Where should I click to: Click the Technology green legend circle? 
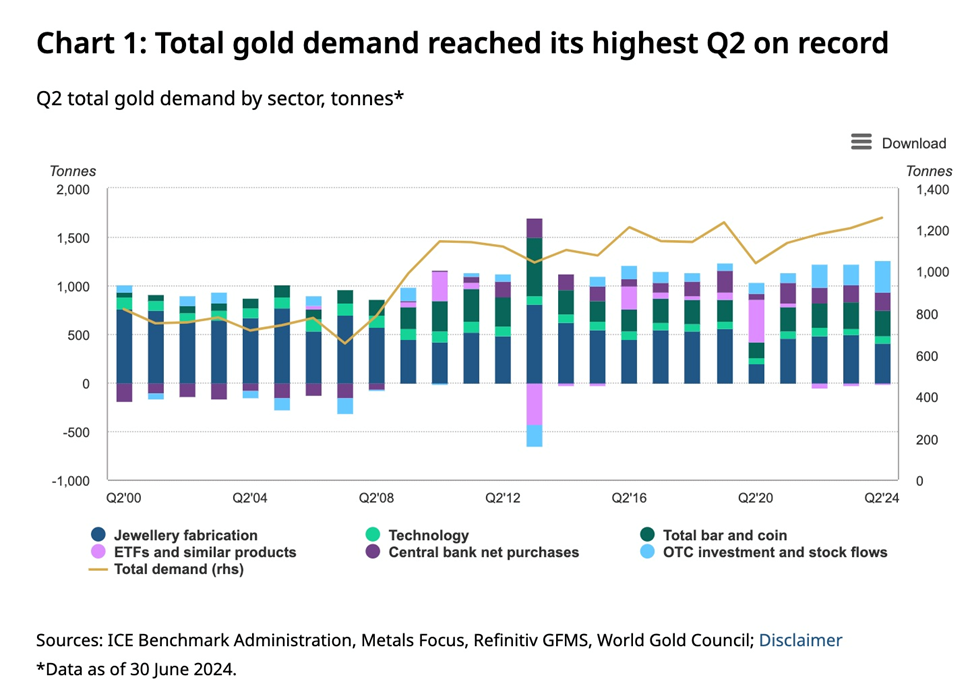372,535
